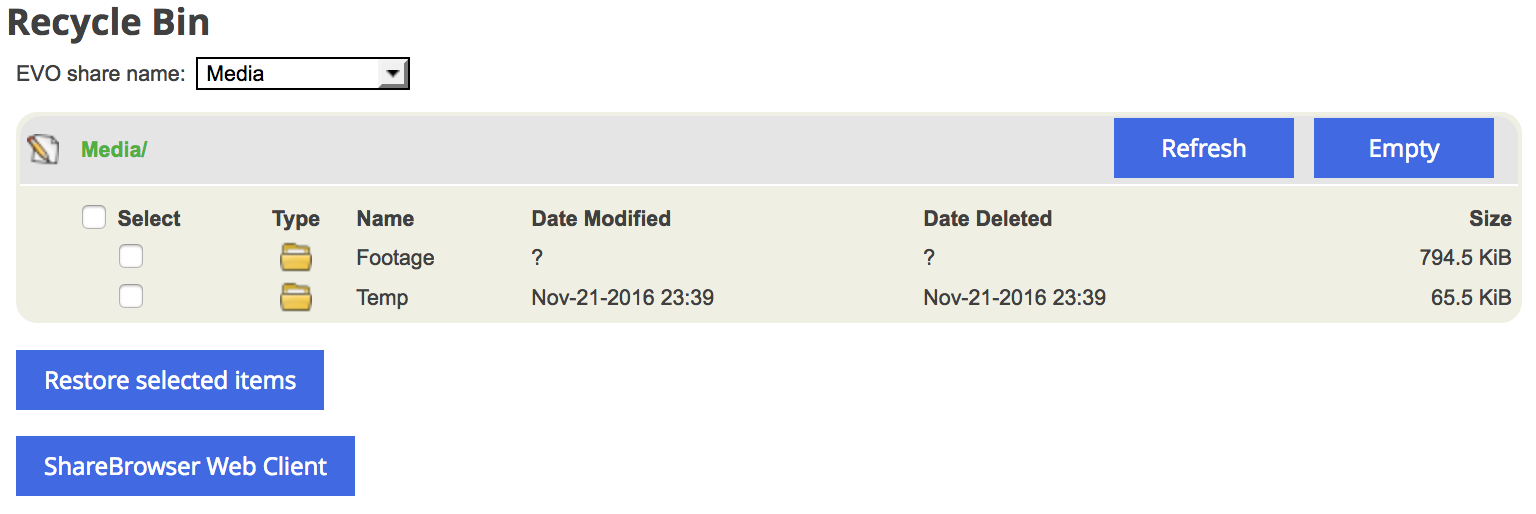
Task: Click the Date Modified column header
Action: pyautogui.click(x=601, y=219)
